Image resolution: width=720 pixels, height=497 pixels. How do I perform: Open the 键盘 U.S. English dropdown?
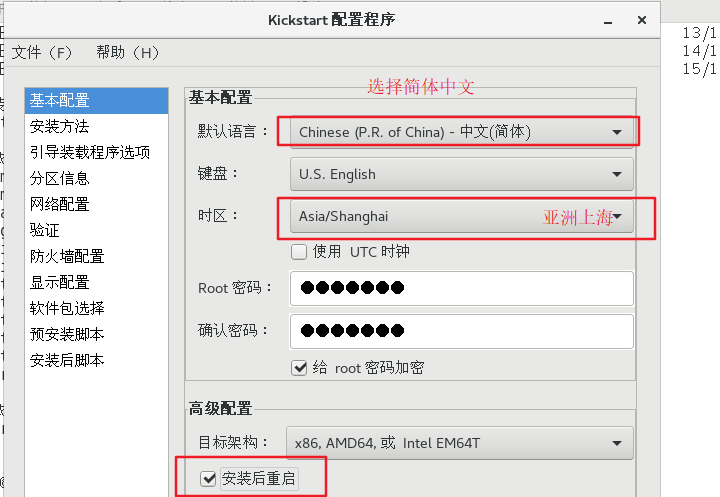tap(461, 174)
